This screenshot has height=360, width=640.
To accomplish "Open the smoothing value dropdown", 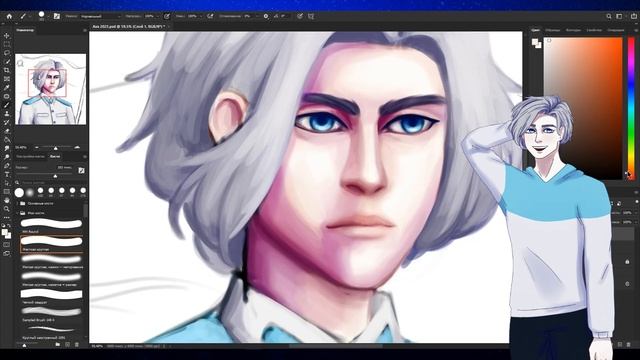I will [257, 16].
